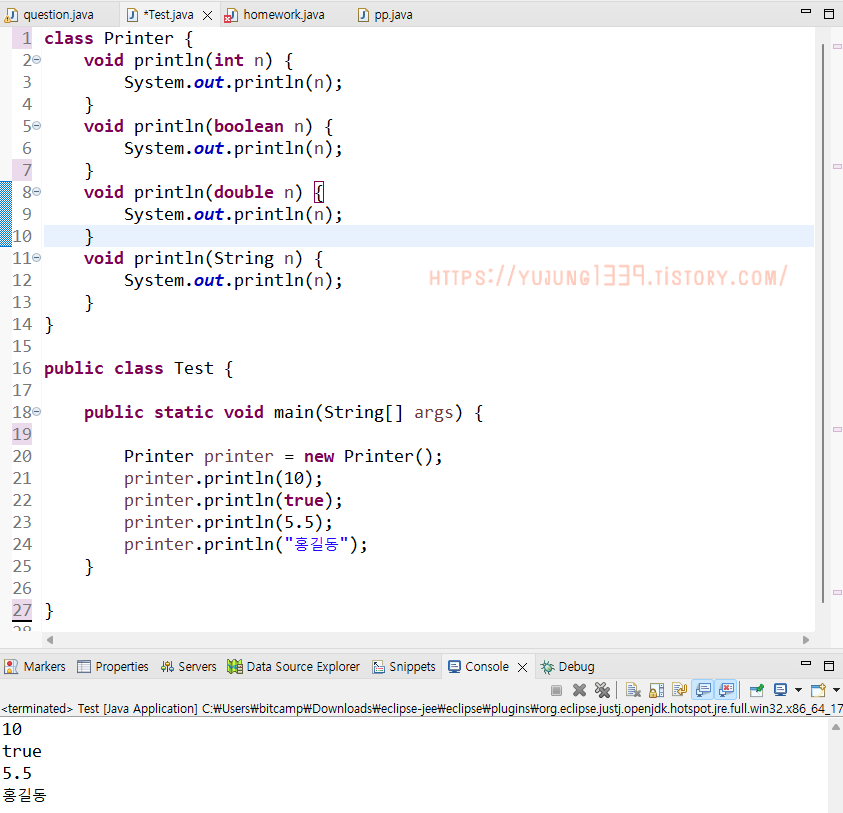843x813 pixels.
Task: Click the editor's horizontal scroll left arrow
Action: click(x=50, y=640)
